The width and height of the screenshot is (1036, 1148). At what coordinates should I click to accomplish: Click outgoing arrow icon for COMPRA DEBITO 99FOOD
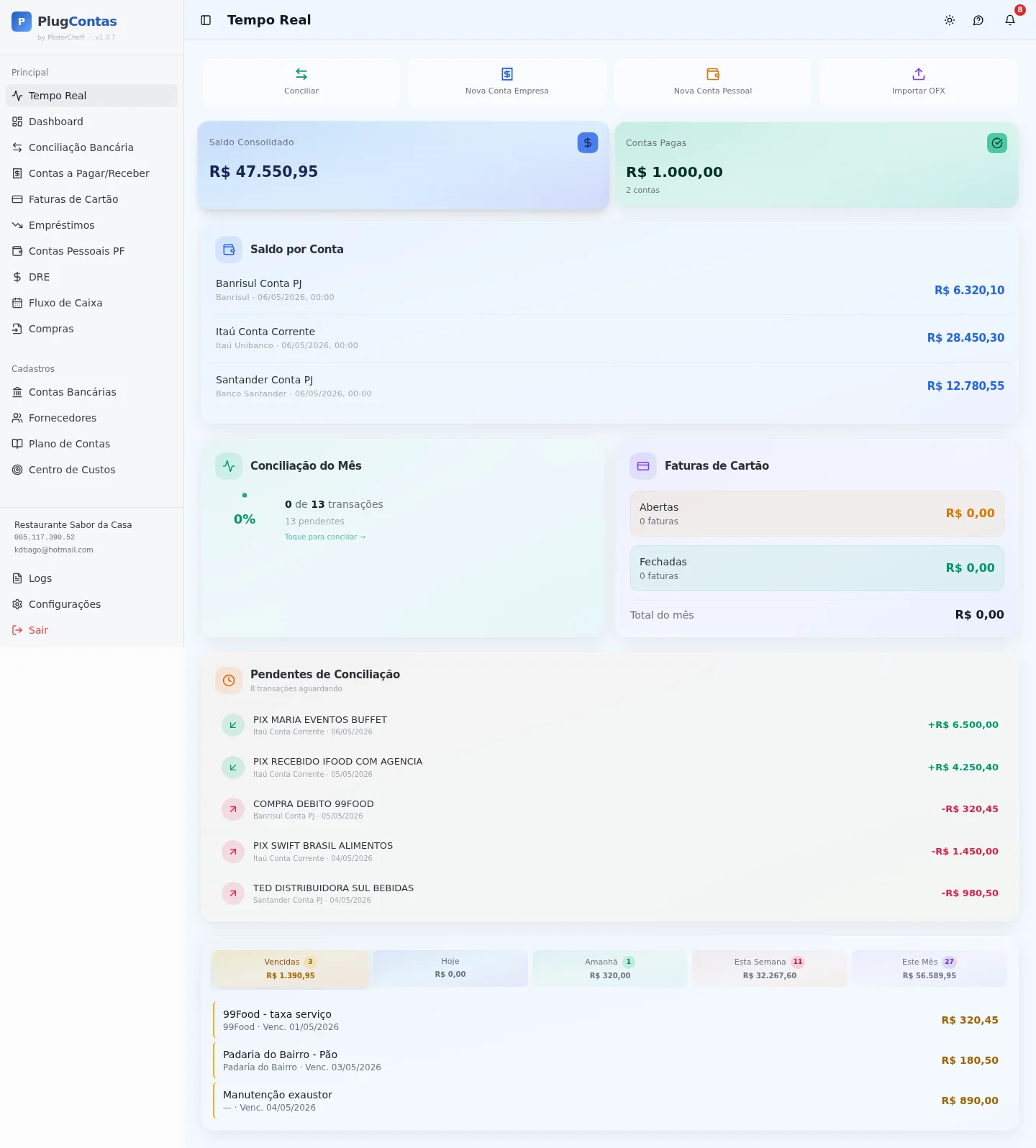pyautogui.click(x=233, y=809)
